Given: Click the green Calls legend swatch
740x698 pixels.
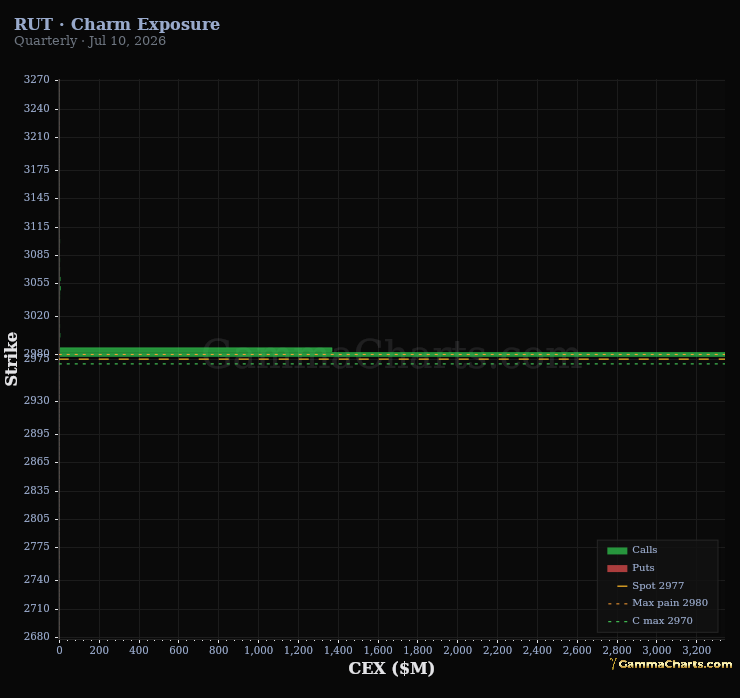Looking at the screenshot, I should click(617, 550).
